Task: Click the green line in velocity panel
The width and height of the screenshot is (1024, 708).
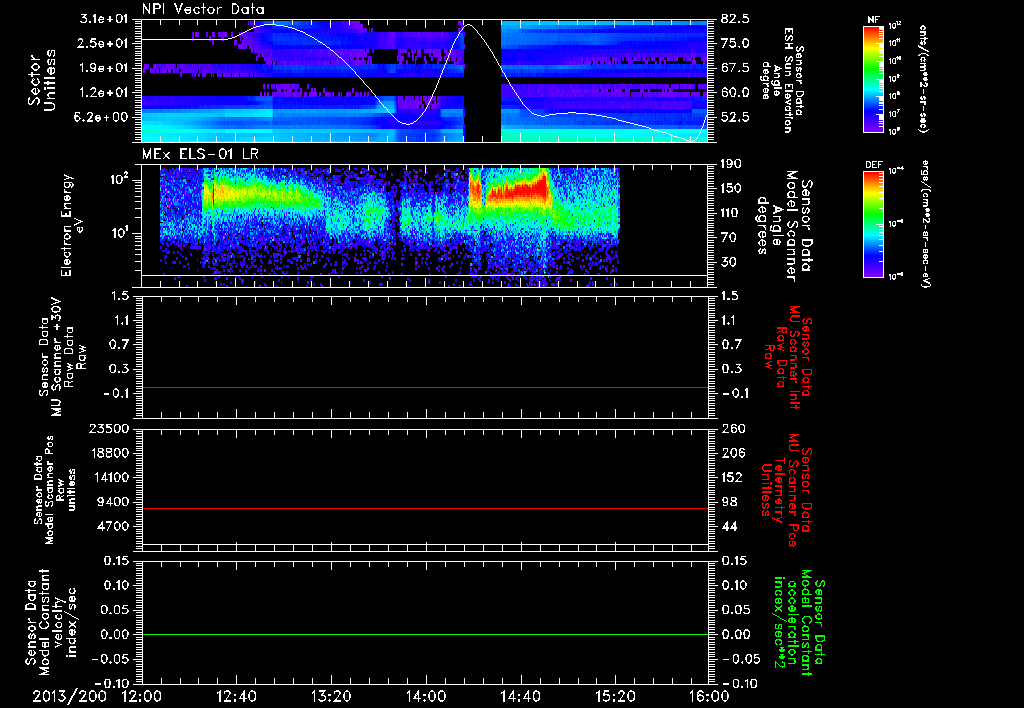Action: click(425, 634)
